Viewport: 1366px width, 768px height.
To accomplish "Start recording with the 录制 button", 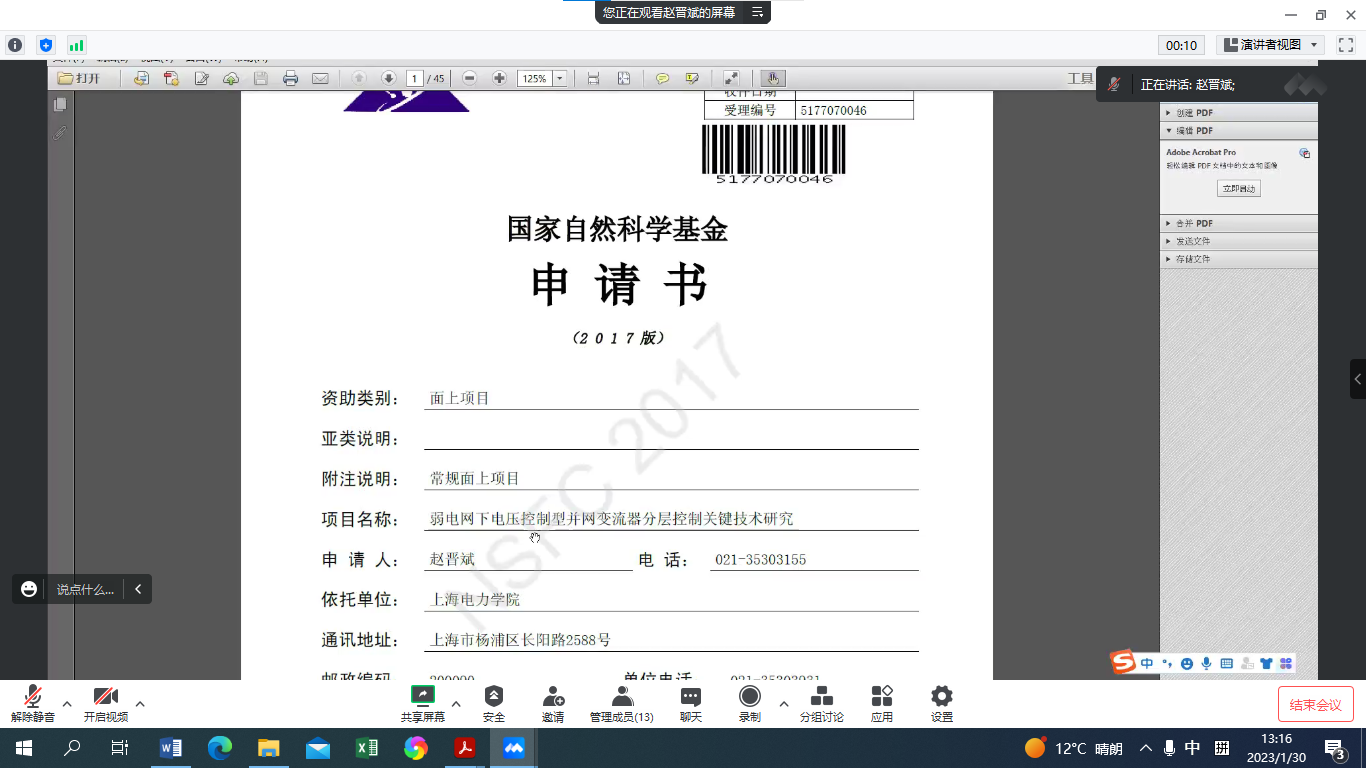I will coord(749,704).
